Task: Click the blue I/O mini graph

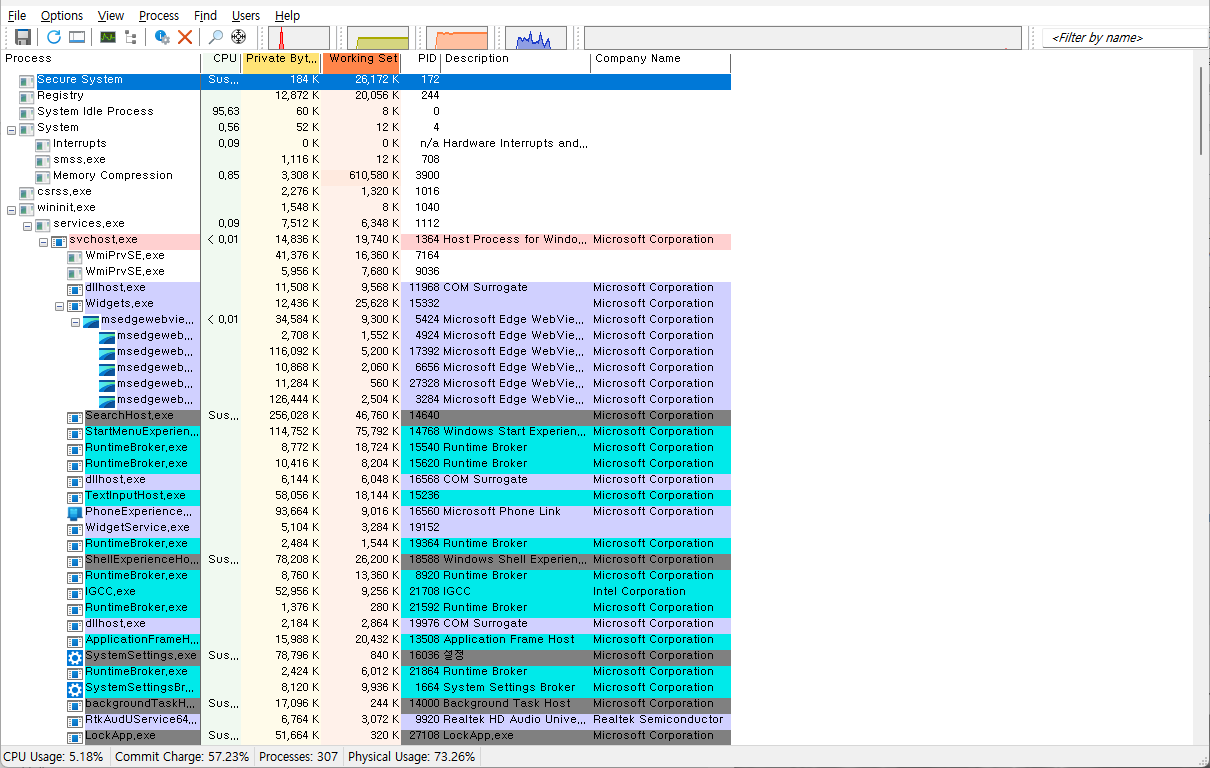Action: pyautogui.click(x=536, y=38)
